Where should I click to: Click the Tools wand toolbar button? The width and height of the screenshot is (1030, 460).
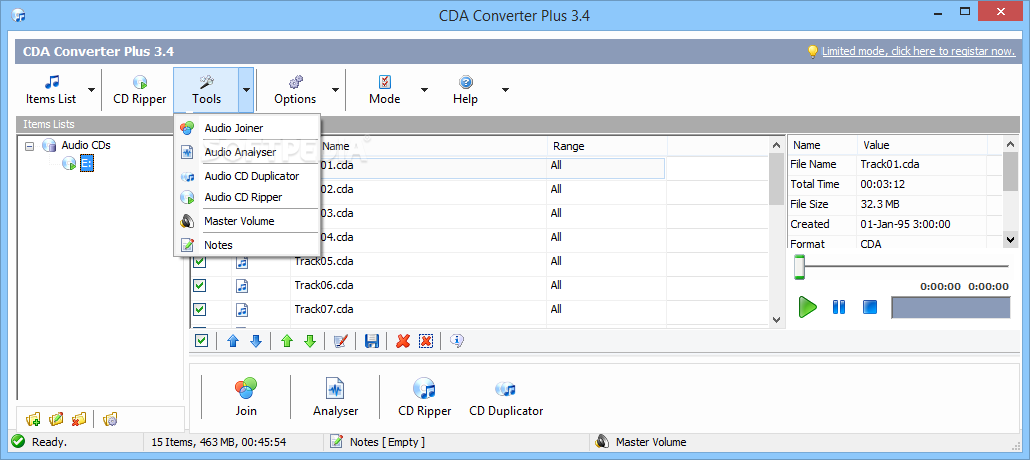point(206,90)
